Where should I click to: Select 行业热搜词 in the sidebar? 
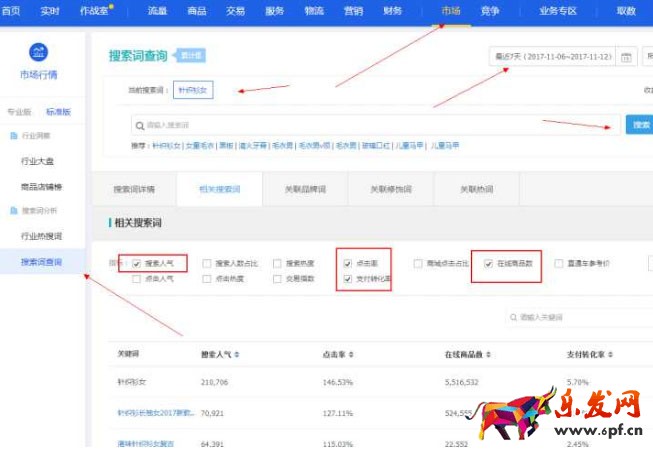(x=41, y=237)
